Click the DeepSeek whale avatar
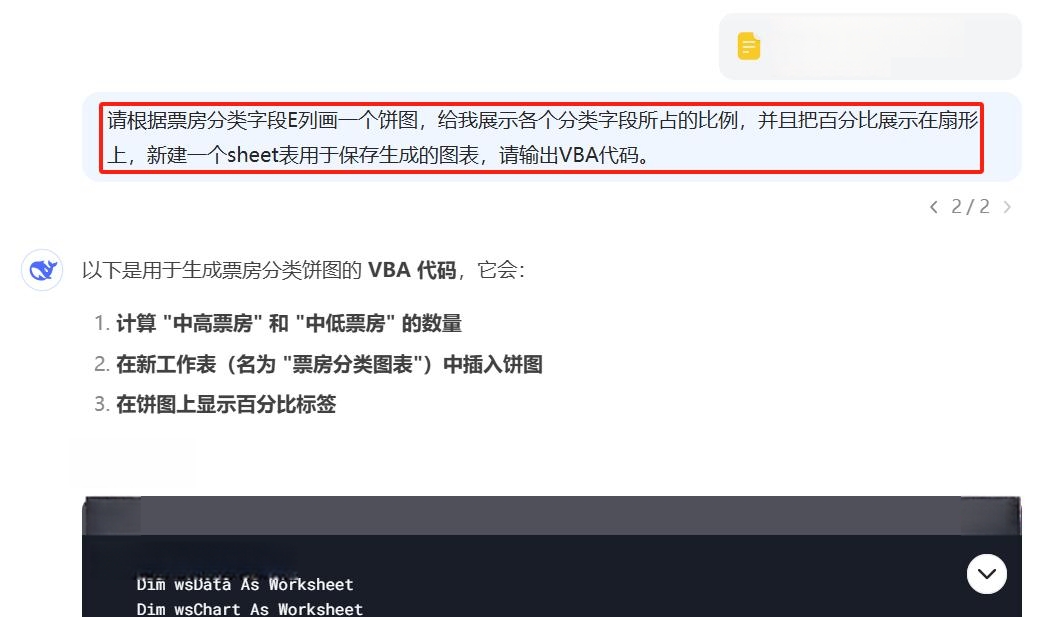1046x617 pixels. click(x=42, y=270)
